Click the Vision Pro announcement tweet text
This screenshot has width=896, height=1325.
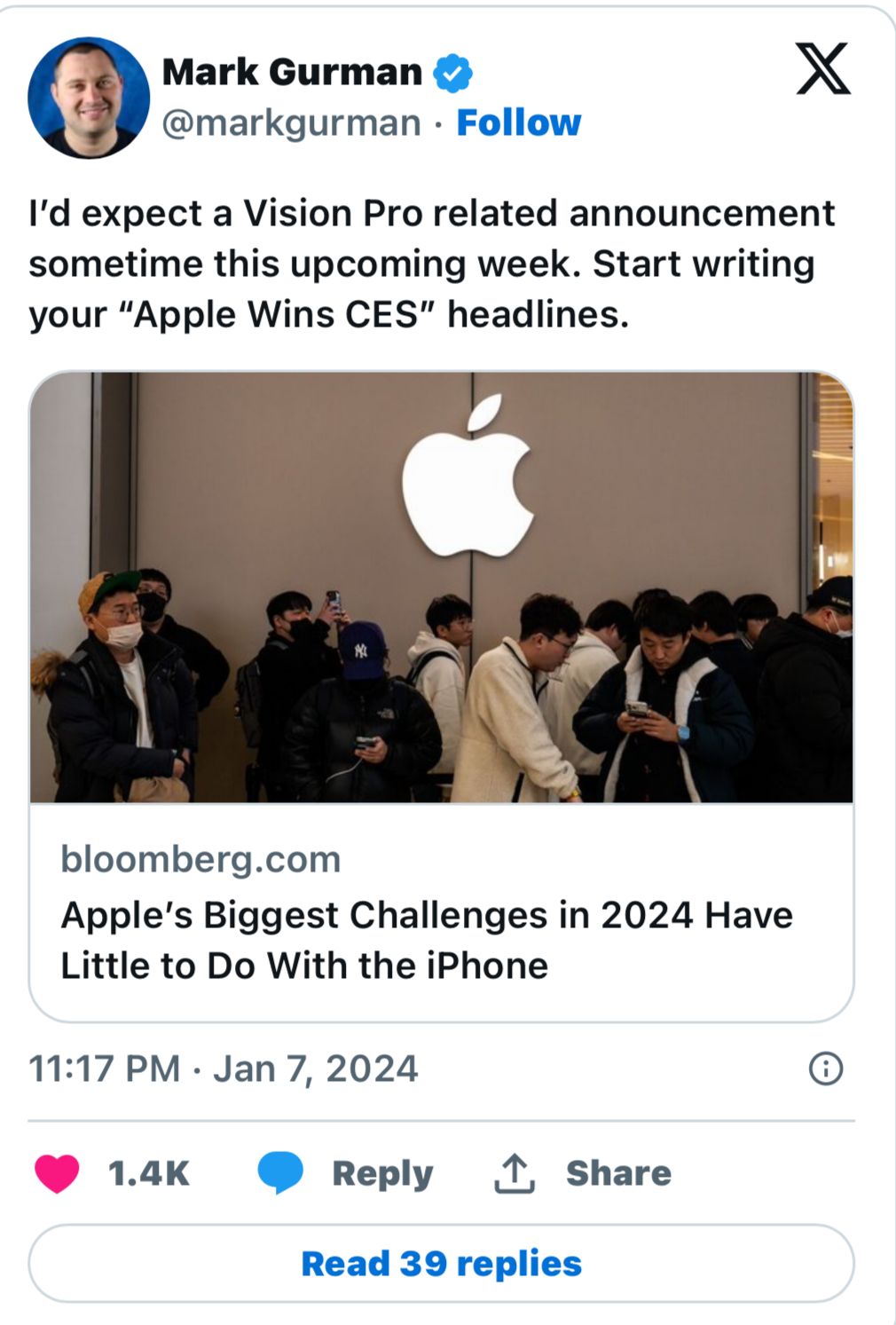click(x=431, y=264)
